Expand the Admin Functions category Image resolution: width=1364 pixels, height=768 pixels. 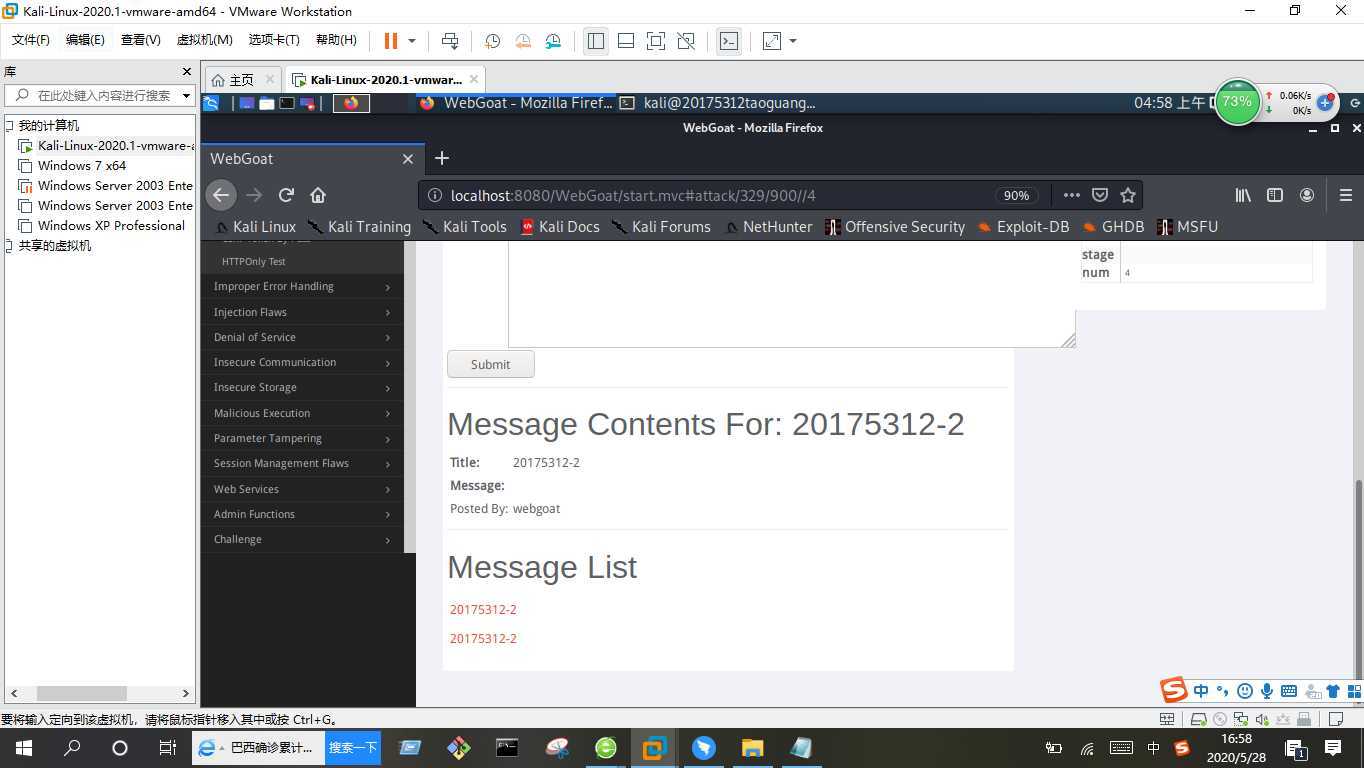(302, 514)
